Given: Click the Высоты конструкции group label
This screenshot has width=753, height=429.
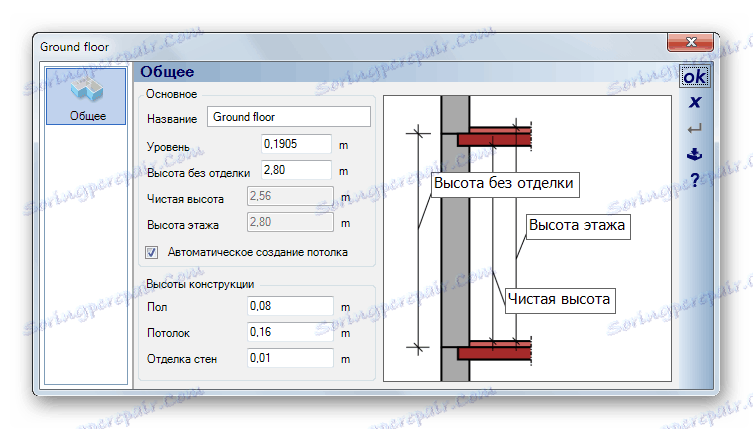Looking at the screenshot, I should (x=200, y=284).
